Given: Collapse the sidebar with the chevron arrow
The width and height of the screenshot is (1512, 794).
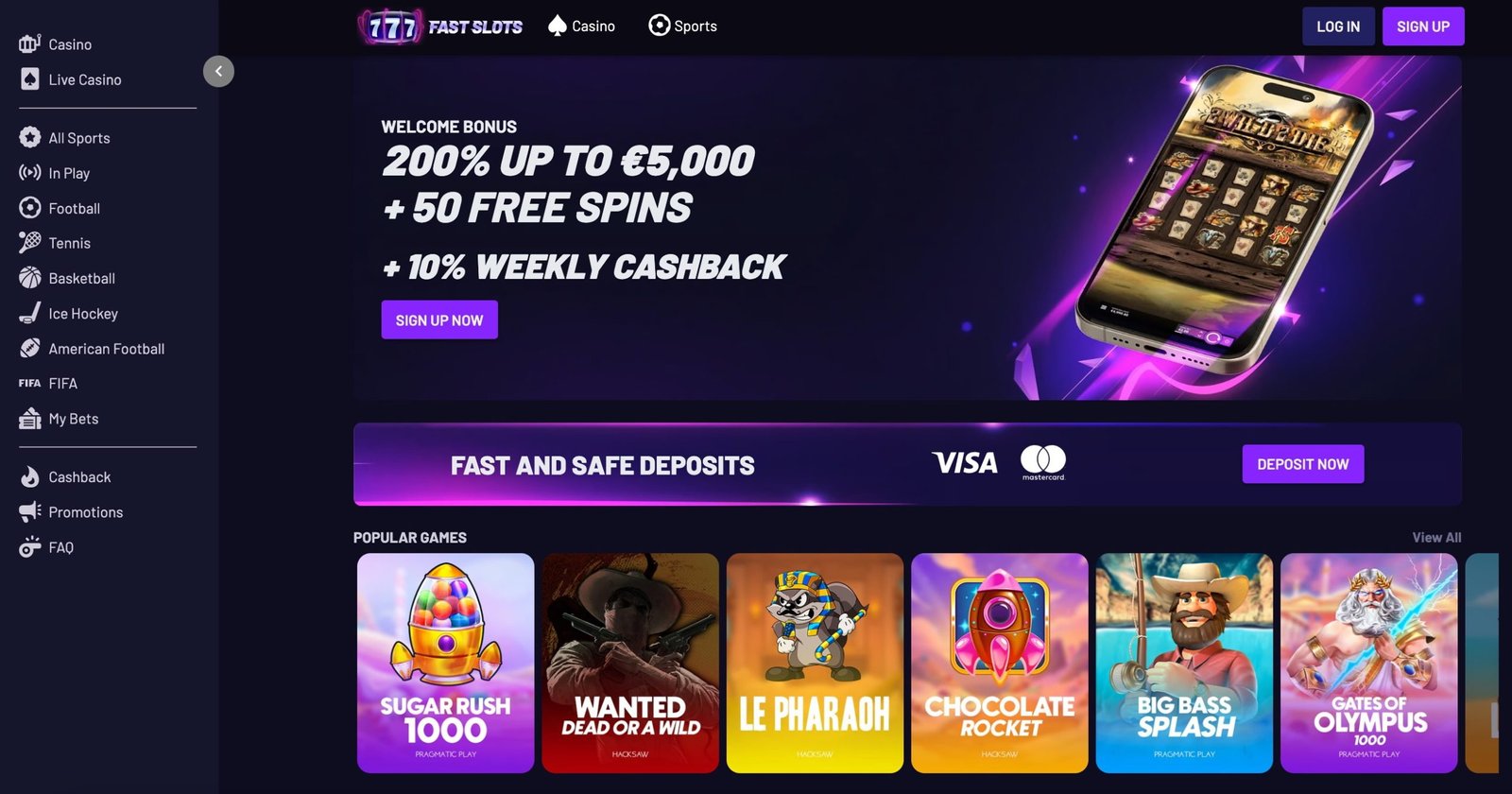Looking at the screenshot, I should tap(218, 71).
